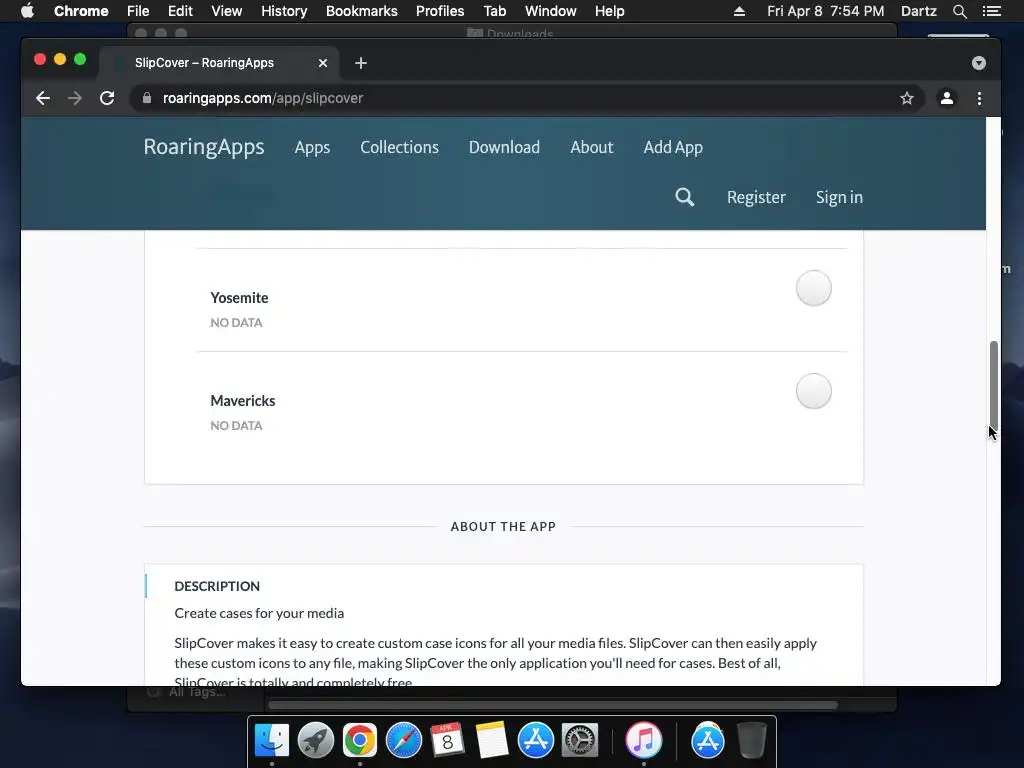Open Finder from the Dock
The width and height of the screenshot is (1024, 768).
pyautogui.click(x=272, y=740)
